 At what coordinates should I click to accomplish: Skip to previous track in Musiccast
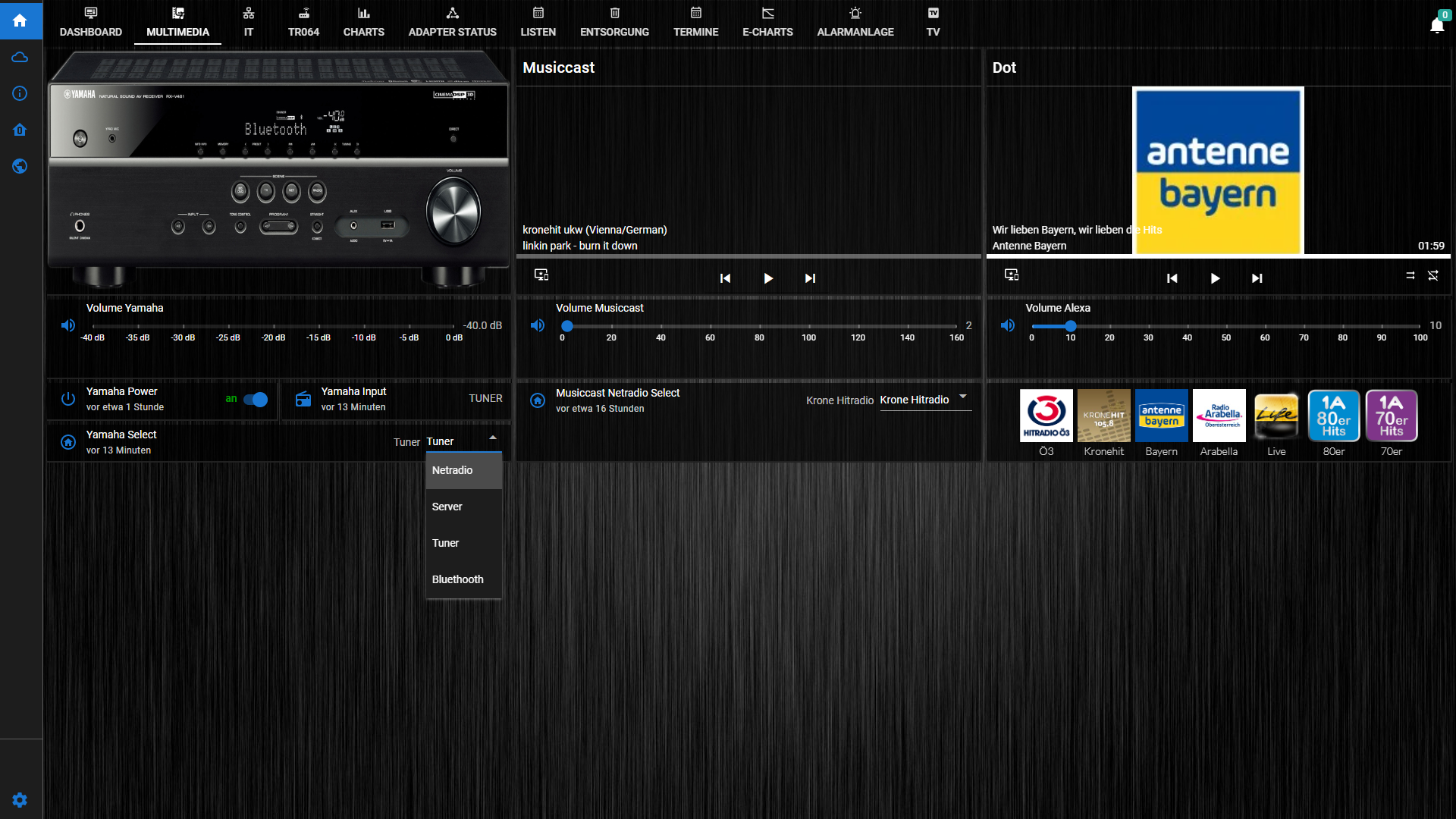[x=726, y=278]
